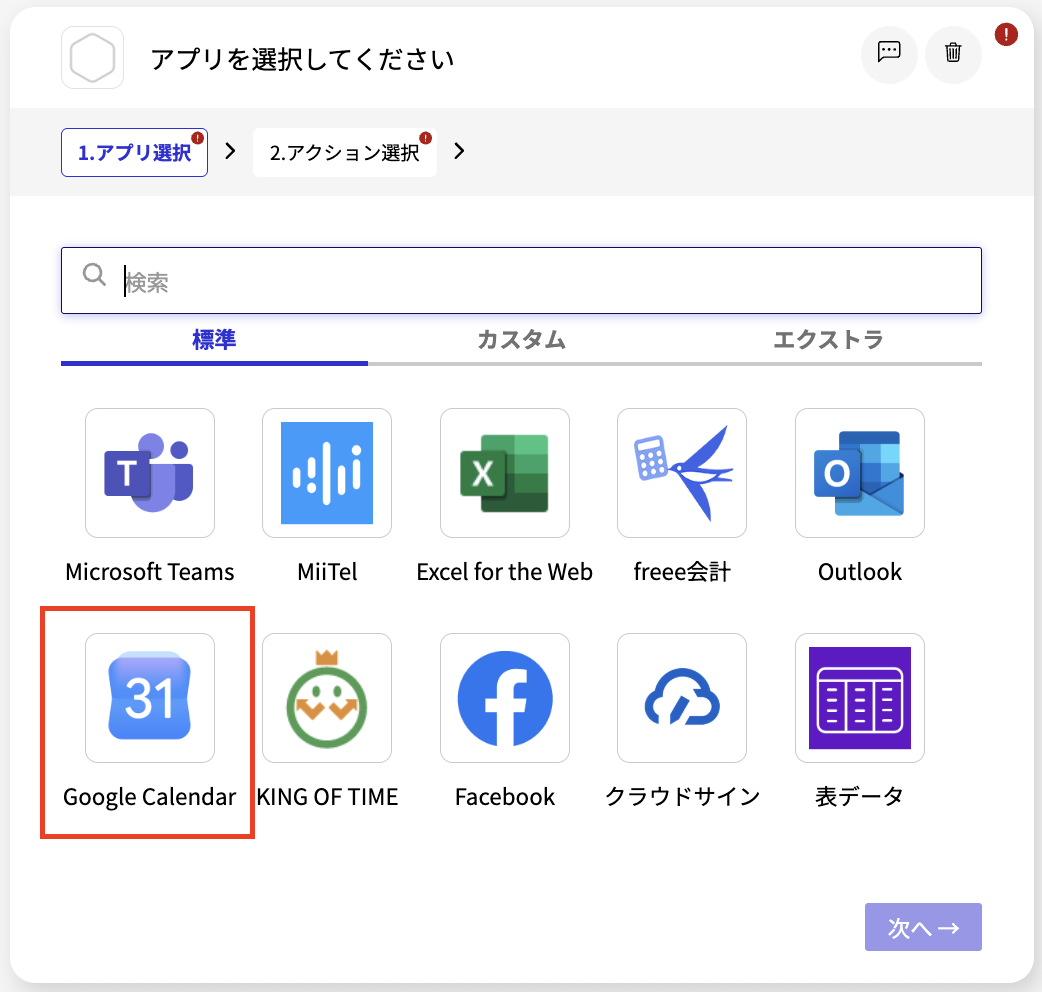
Task: Click the 次へ next button
Action: coord(923,927)
